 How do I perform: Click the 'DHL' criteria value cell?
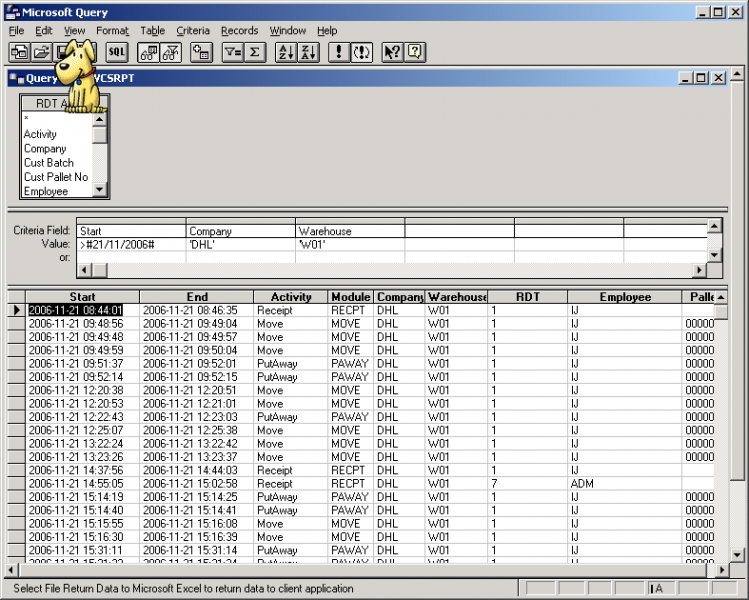240,245
